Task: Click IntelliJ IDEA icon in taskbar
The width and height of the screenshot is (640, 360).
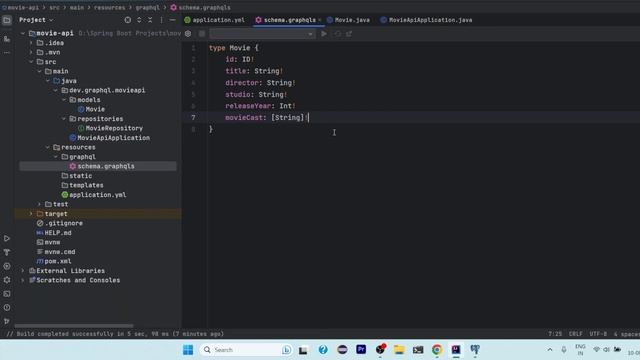Action: (x=456, y=350)
